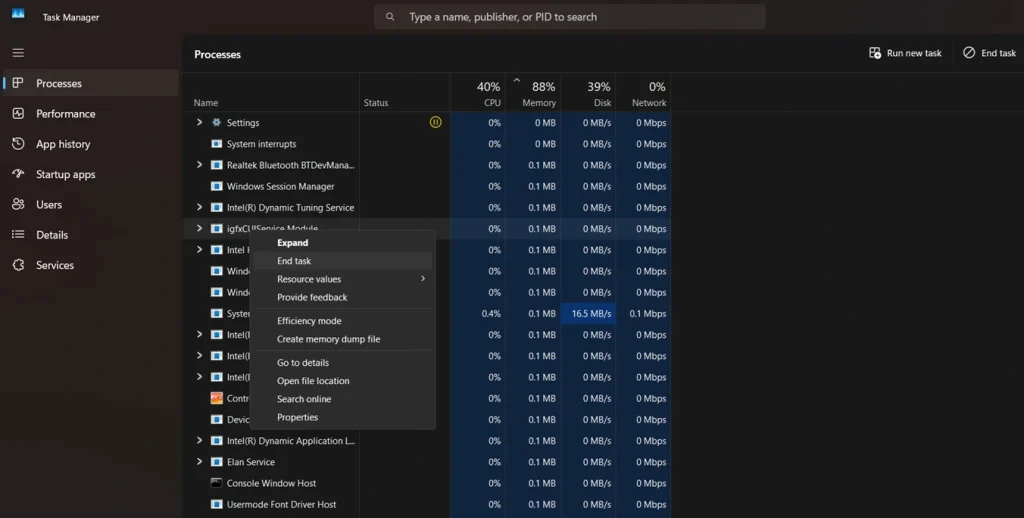
Task: Click the Intel Dynamic Application L... icon
Action: [x=216, y=440]
